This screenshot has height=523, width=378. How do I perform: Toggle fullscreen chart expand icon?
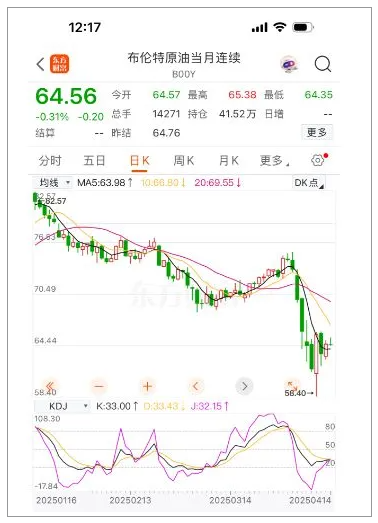click(292, 384)
